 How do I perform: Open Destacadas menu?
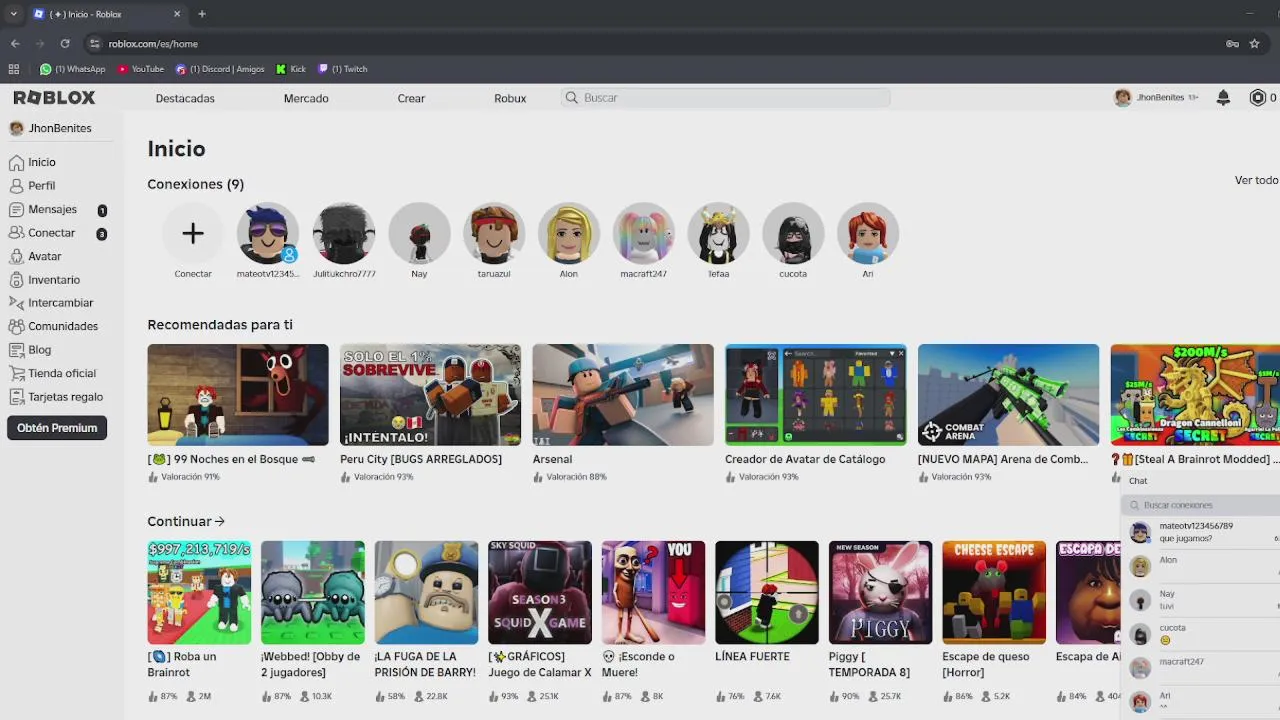pyautogui.click(x=185, y=98)
